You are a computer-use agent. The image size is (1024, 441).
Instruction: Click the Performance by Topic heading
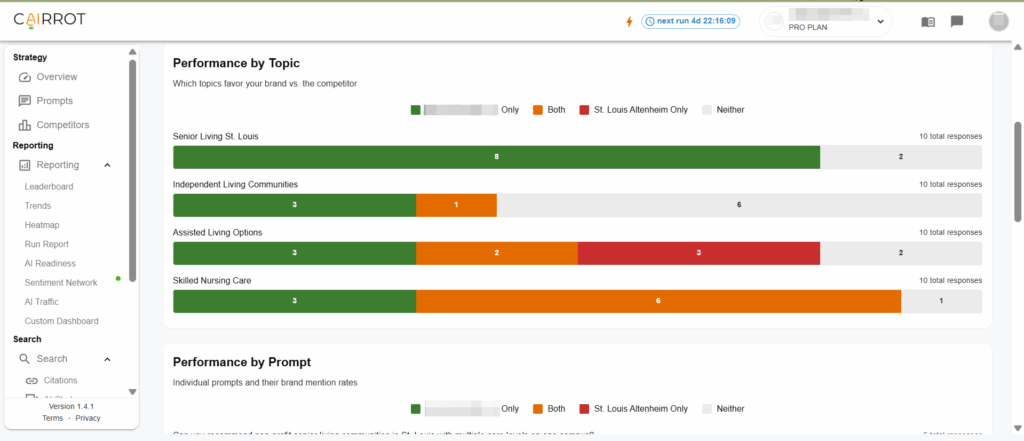236,63
